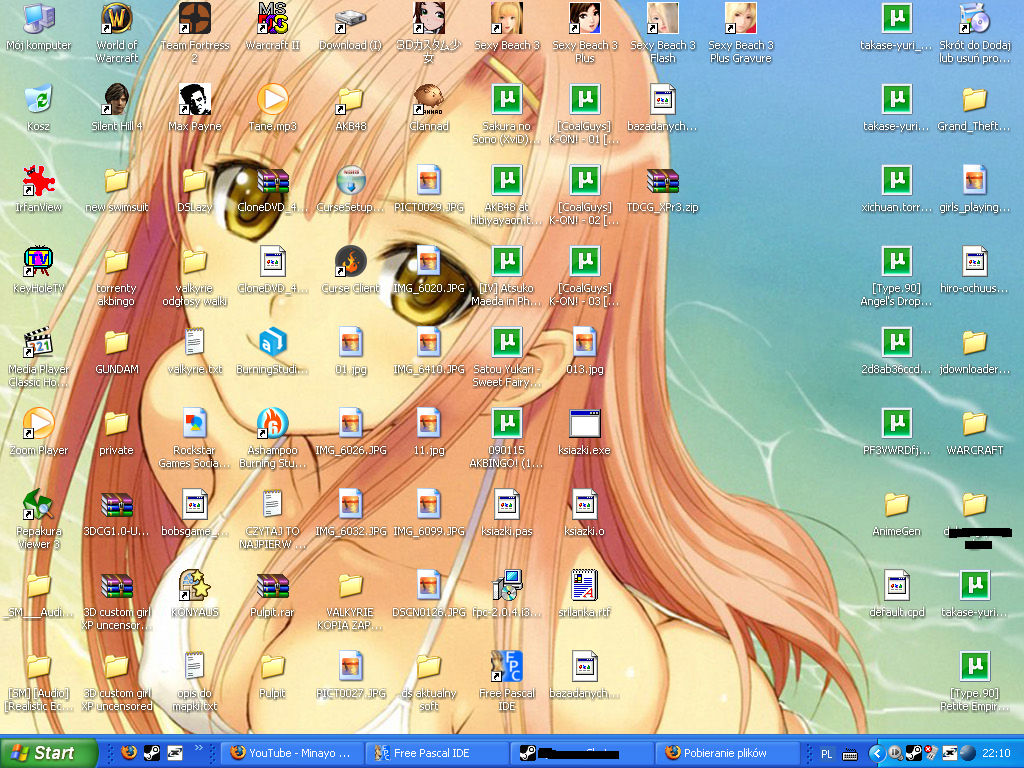Select the ksiazki.exe file
The width and height of the screenshot is (1024, 768).
pos(585,424)
